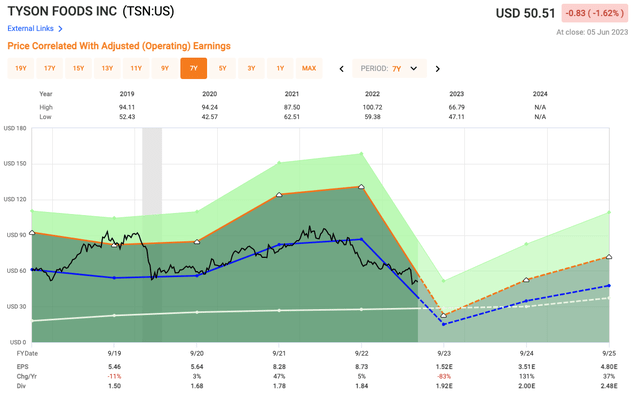Switch to the 5Y time range
Image resolution: width=640 pixels, height=394 pixels.
222,68
